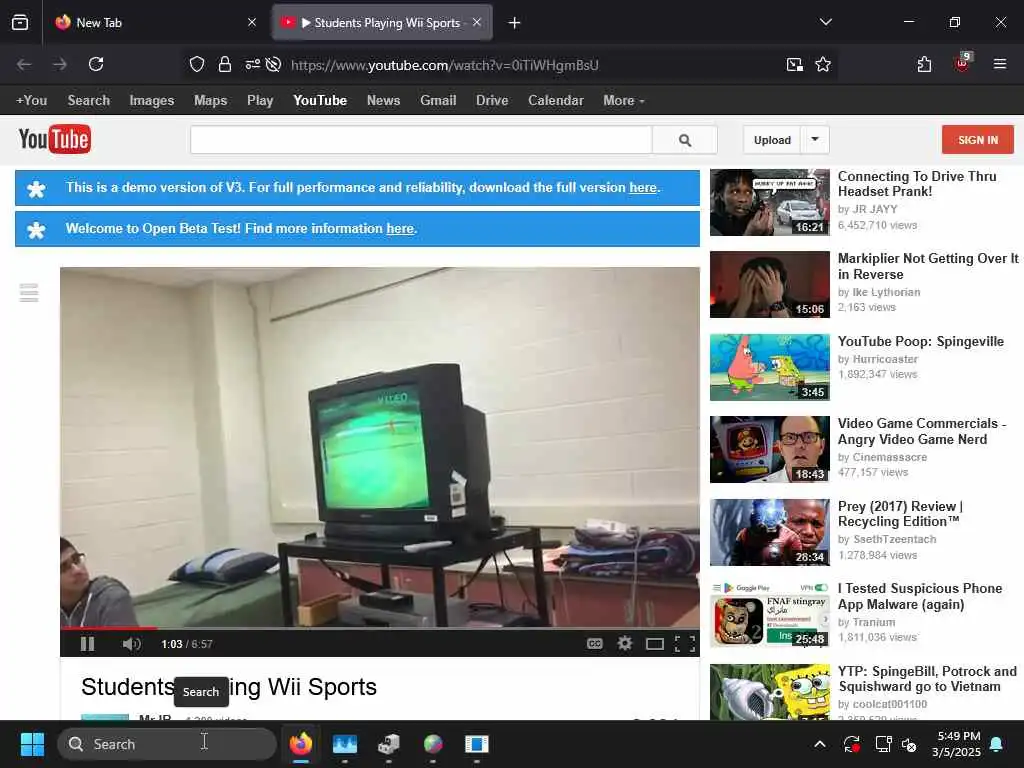Pause the video playback

pos(88,644)
